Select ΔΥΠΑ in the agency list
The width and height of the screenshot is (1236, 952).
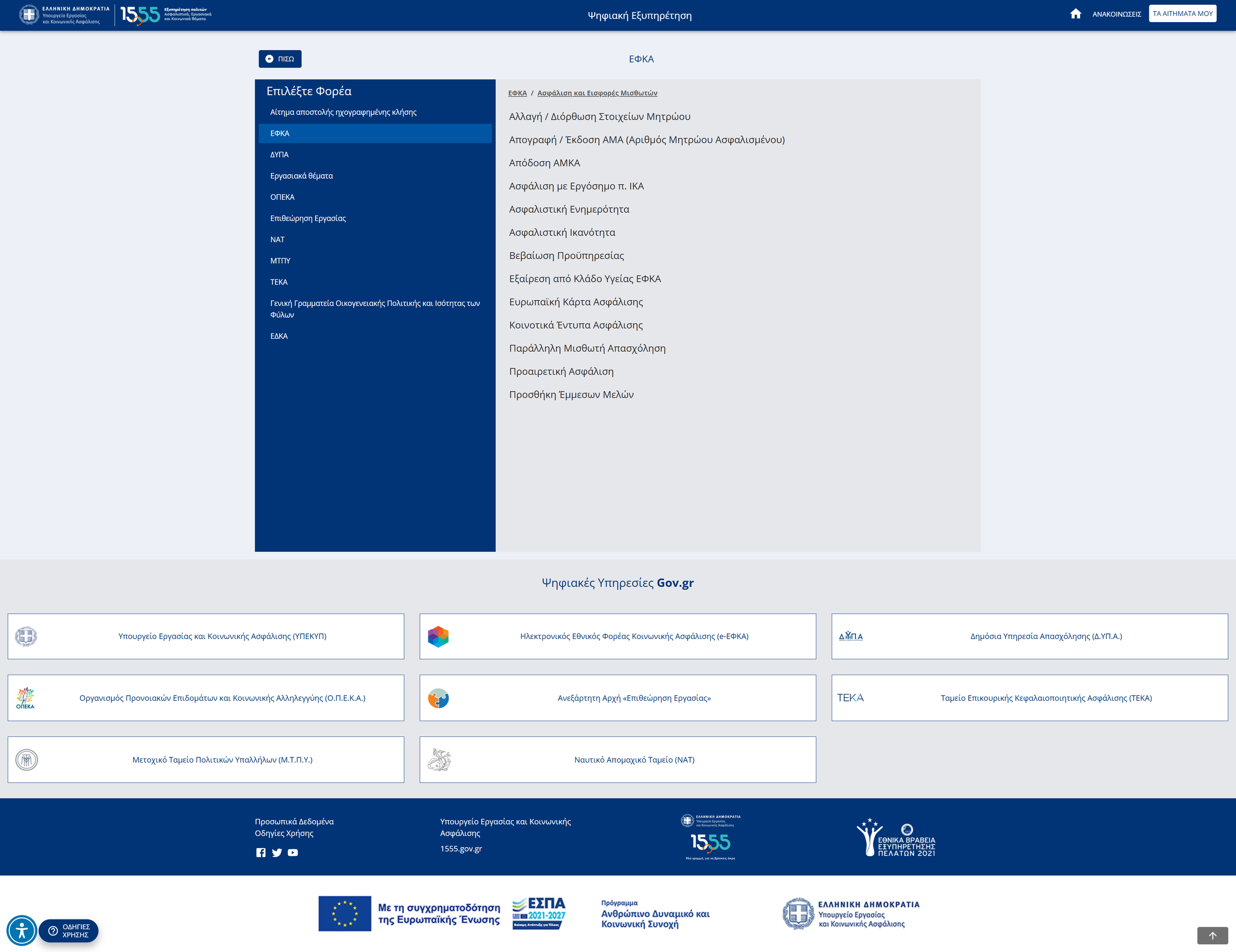tap(374, 154)
